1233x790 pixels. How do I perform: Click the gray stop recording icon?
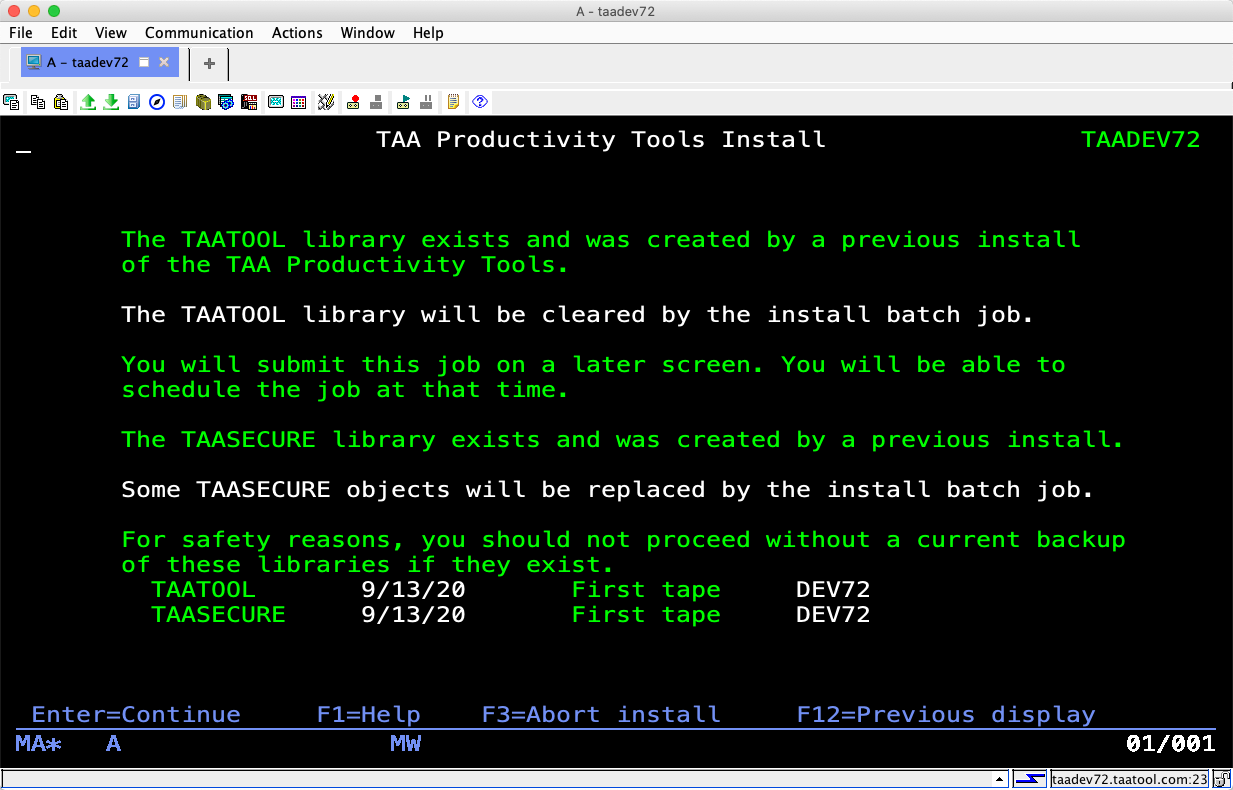pos(377,102)
